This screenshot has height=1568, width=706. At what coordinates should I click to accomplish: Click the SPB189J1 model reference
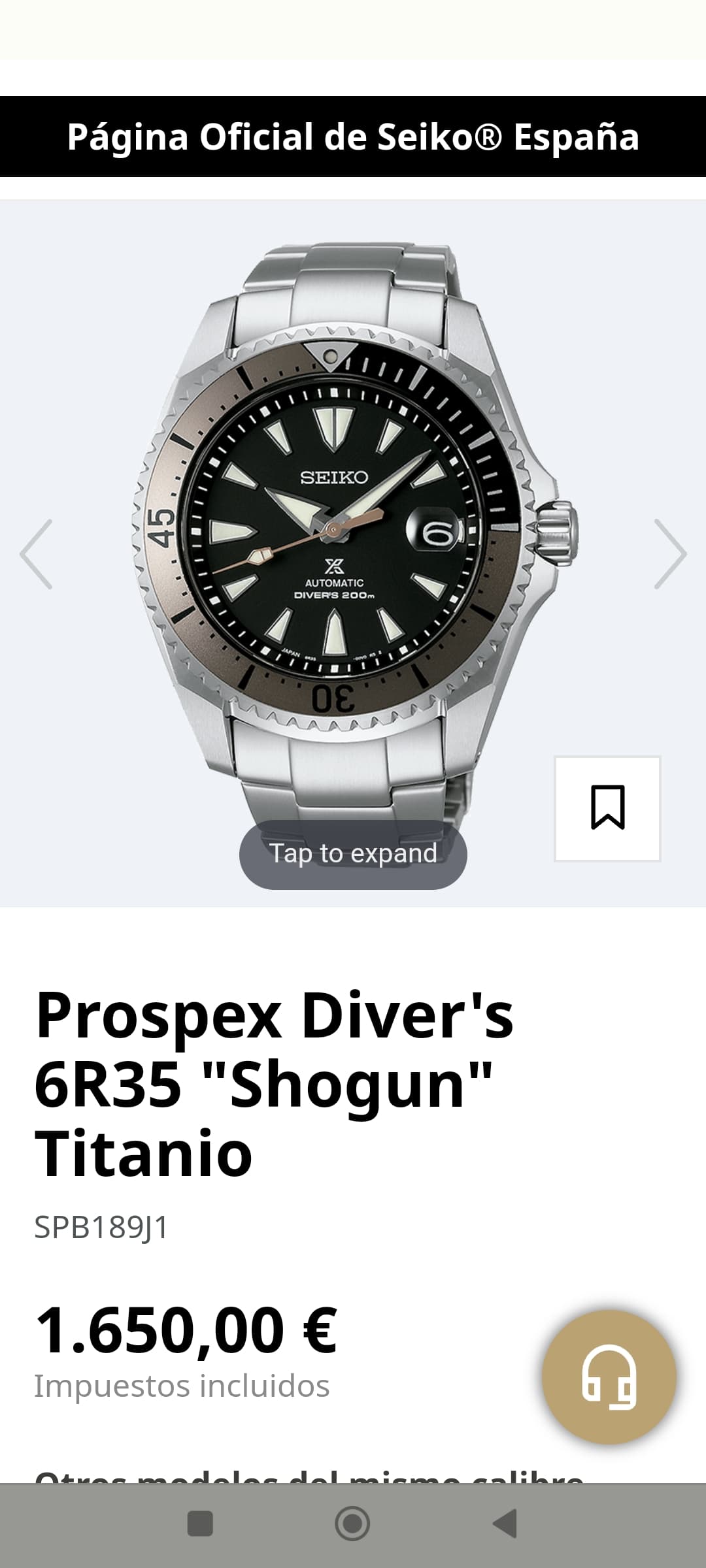click(101, 1227)
